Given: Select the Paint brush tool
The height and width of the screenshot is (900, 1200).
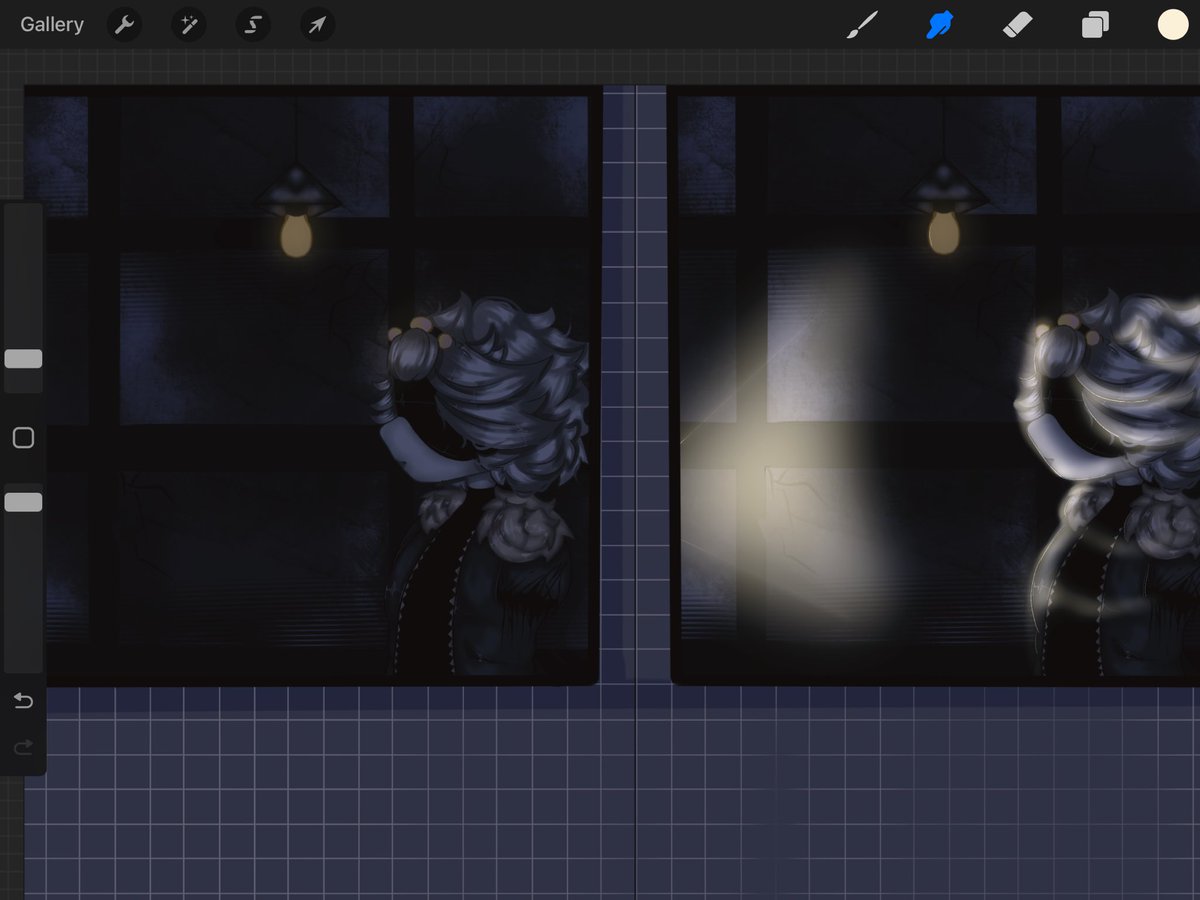Looking at the screenshot, I should [x=861, y=25].
